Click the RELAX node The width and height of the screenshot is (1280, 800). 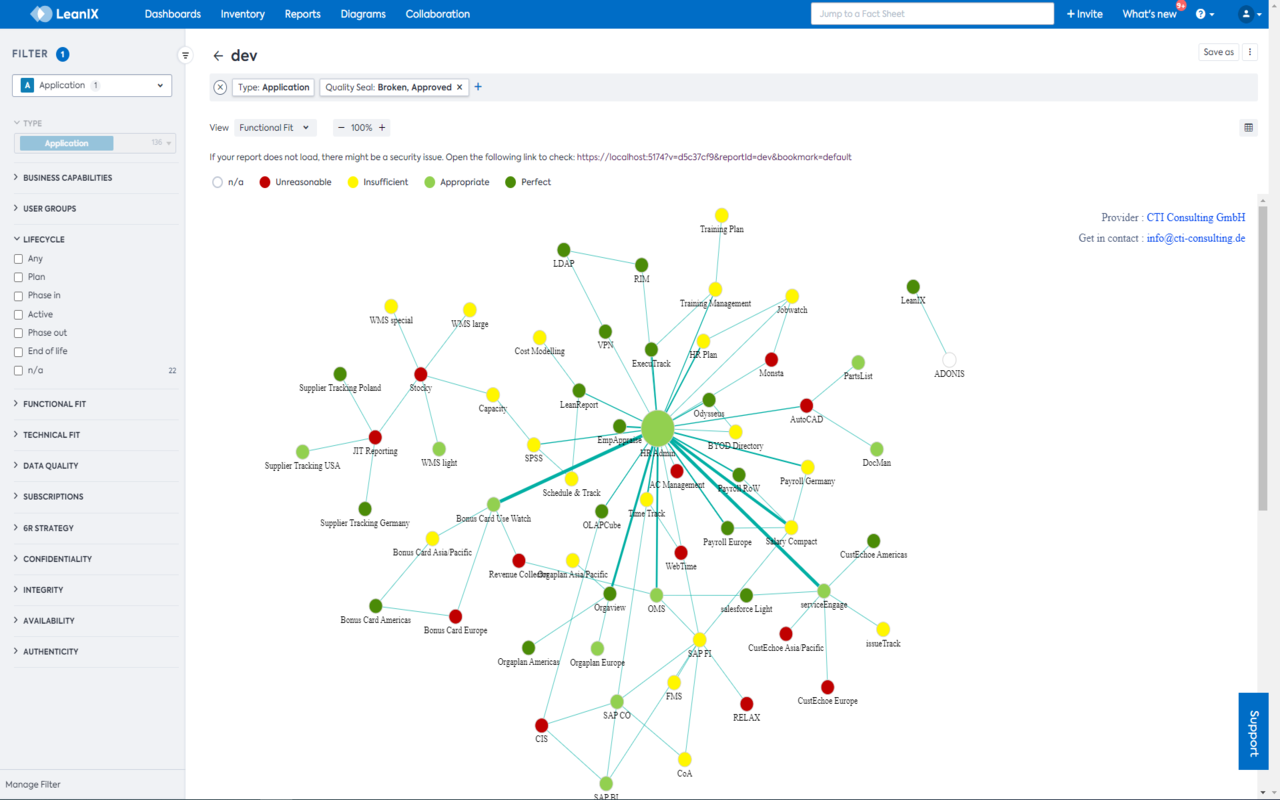pos(746,704)
